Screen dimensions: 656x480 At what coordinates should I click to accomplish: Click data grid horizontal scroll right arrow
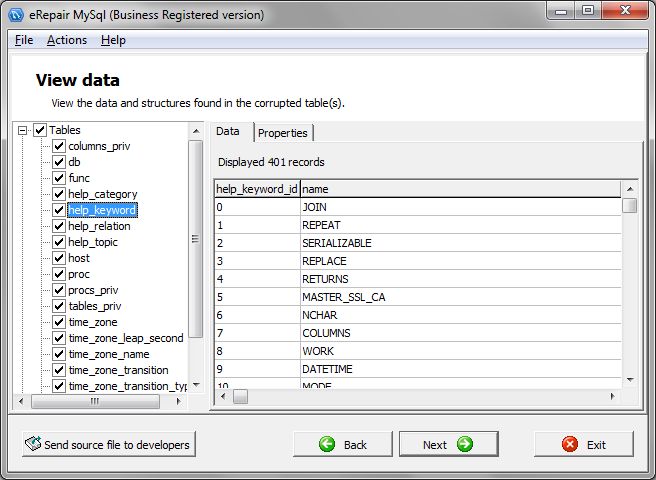pos(612,396)
